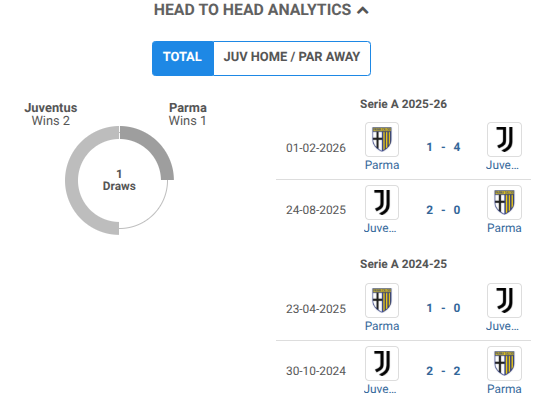Click the Parma wins dark donut segment
550x409 pixels.
pyautogui.click(x=157, y=145)
